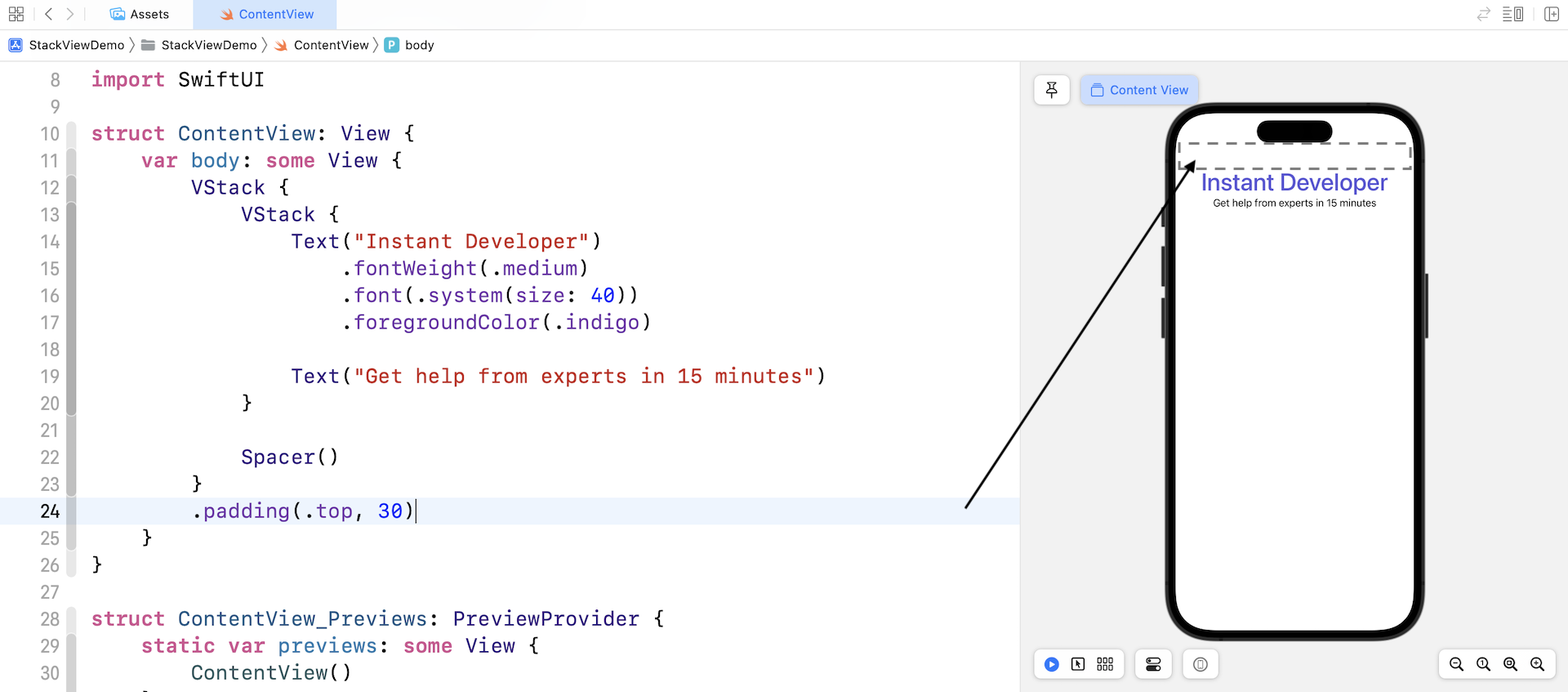This screenshot has height=692, width=1568.
Task: Zoom in the preview canvas
Action: [x=1537, y=664]
